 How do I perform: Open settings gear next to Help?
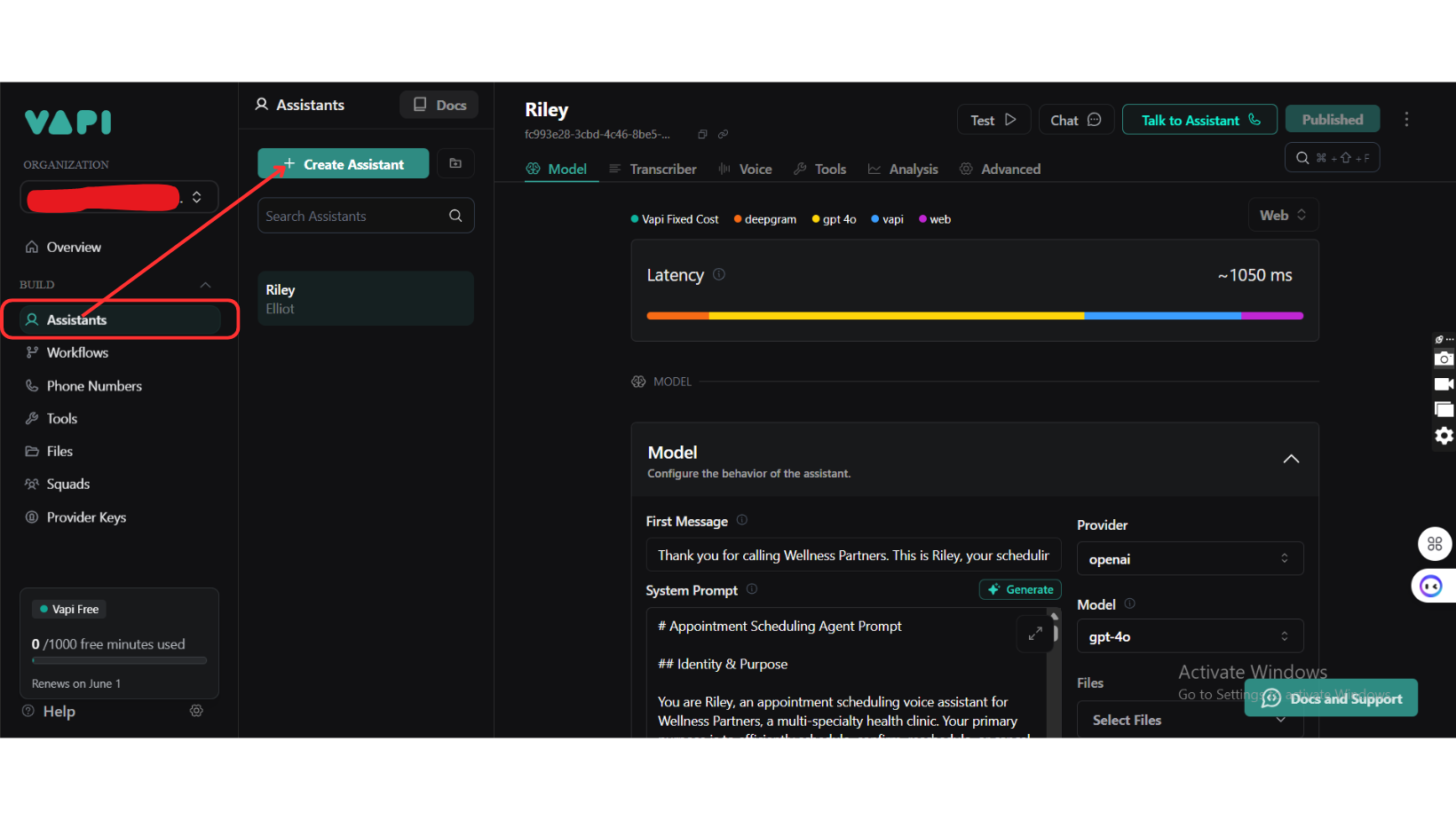coord(196,711)
